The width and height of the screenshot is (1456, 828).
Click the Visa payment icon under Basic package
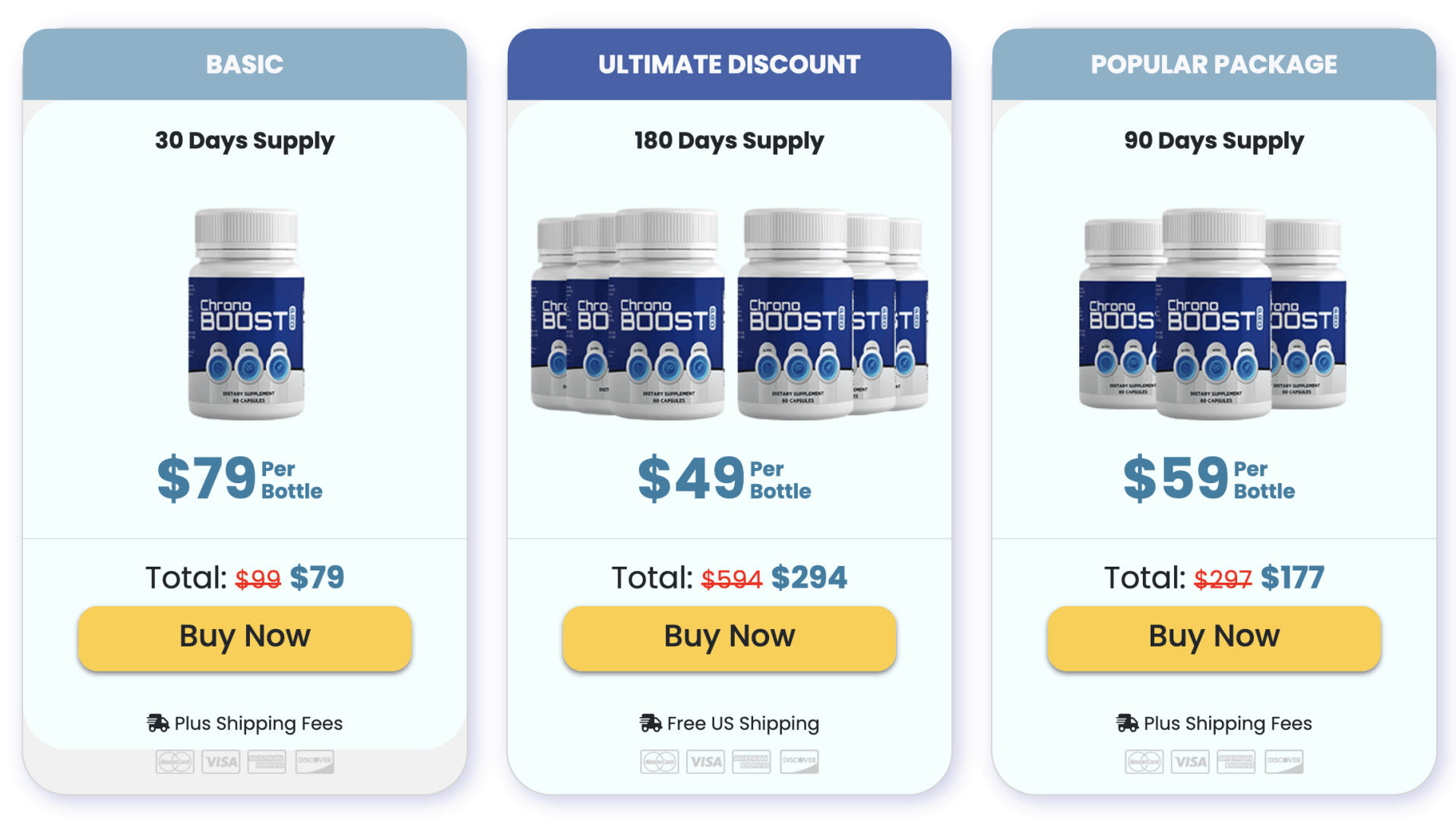[x=220, y=762]
